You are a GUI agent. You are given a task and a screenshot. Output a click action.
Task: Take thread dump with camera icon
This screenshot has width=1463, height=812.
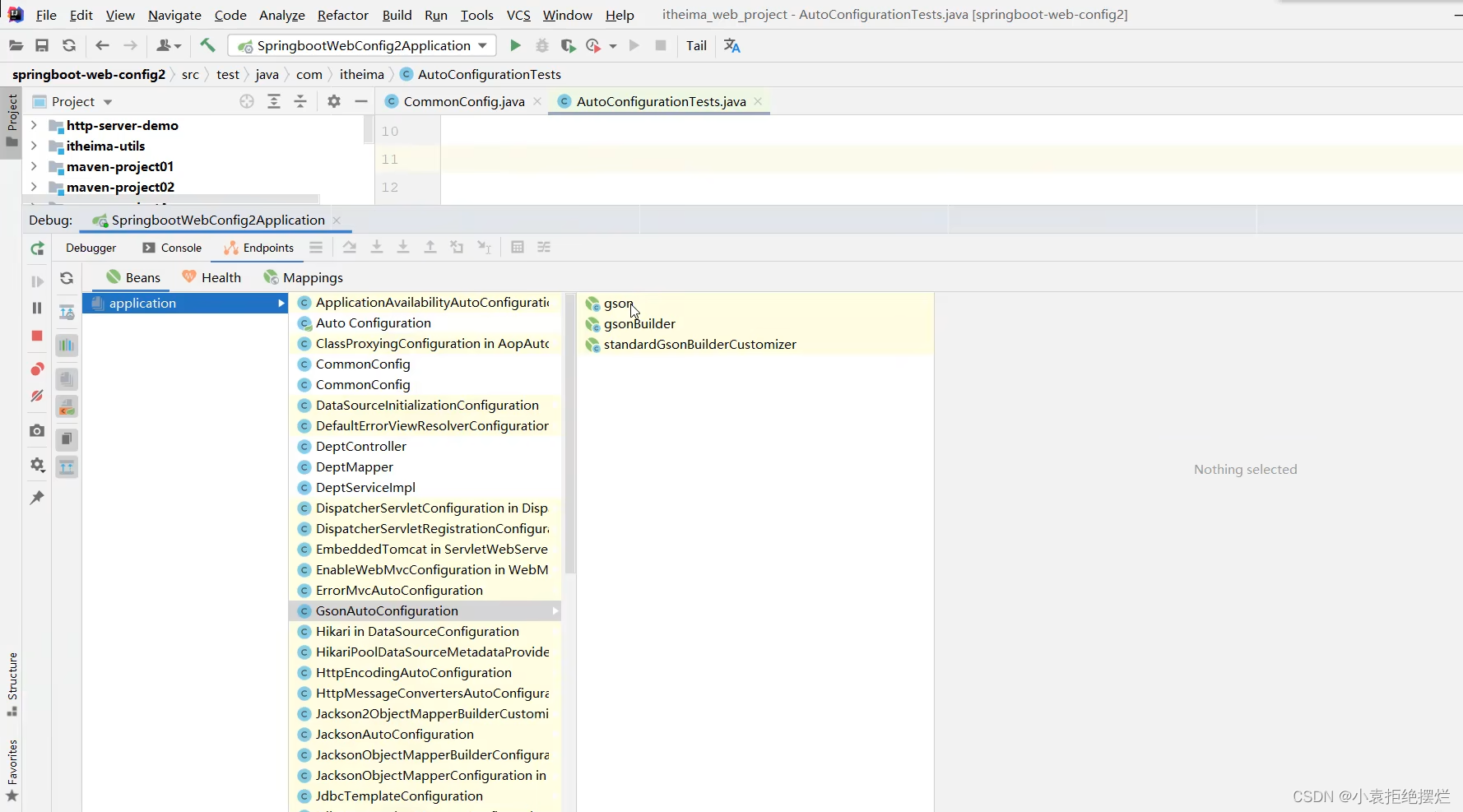pos(37,430)
